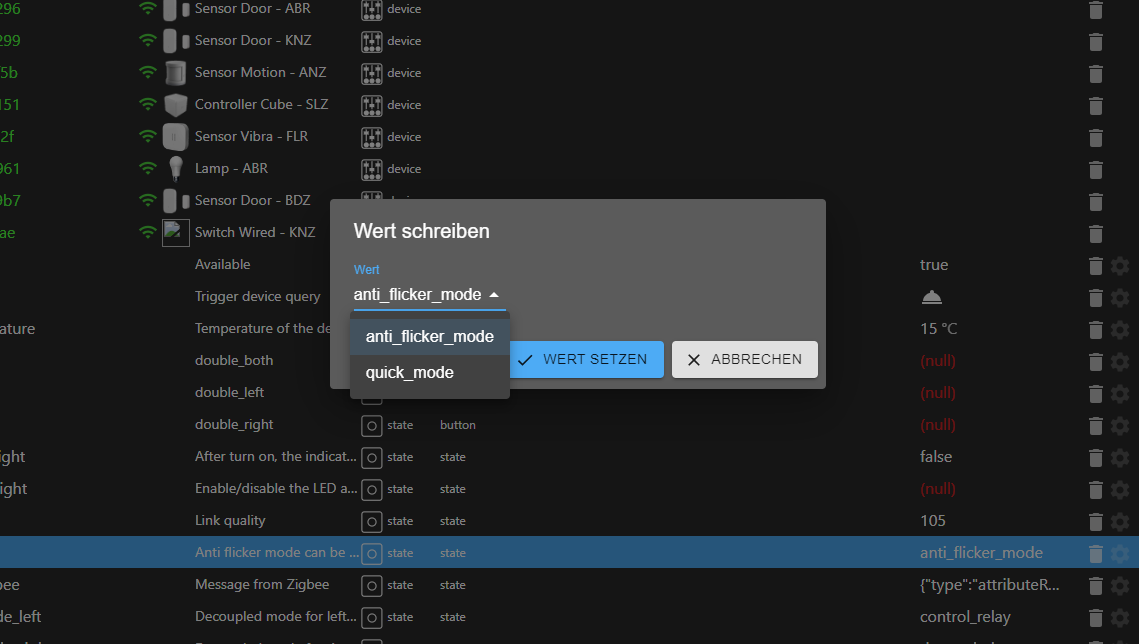Click the control_relay value
The height and width of the screenshot is (644, 1139).
[965, 617]
